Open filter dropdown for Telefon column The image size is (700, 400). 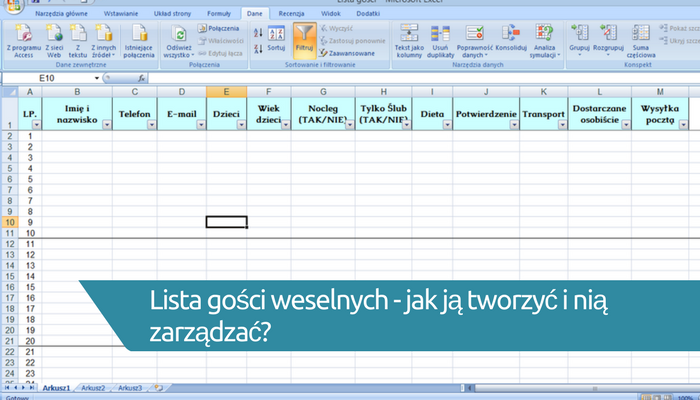point(152,125)
